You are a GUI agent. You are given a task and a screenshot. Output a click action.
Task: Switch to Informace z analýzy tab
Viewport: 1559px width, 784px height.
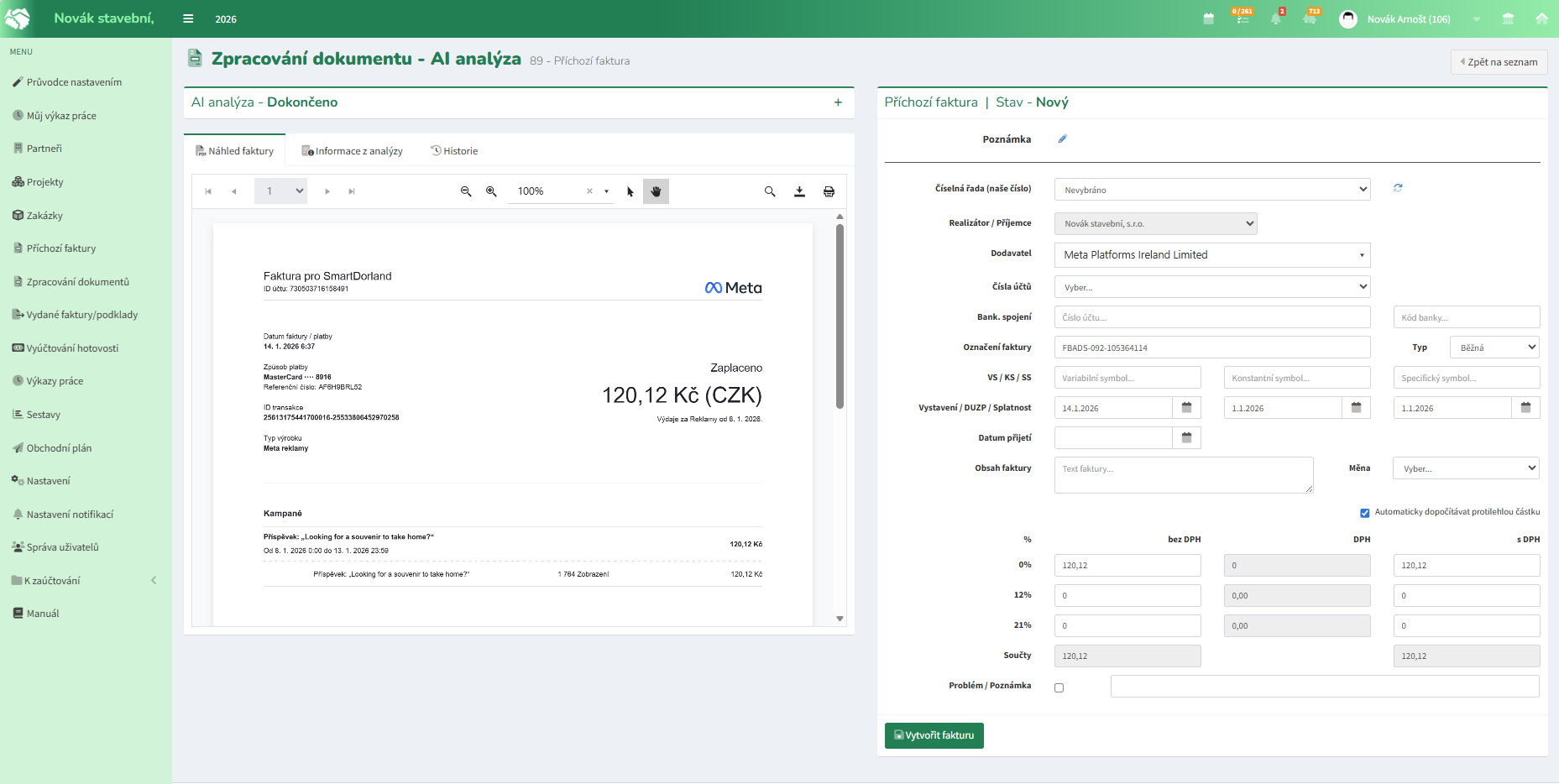(x=353, y=151)
